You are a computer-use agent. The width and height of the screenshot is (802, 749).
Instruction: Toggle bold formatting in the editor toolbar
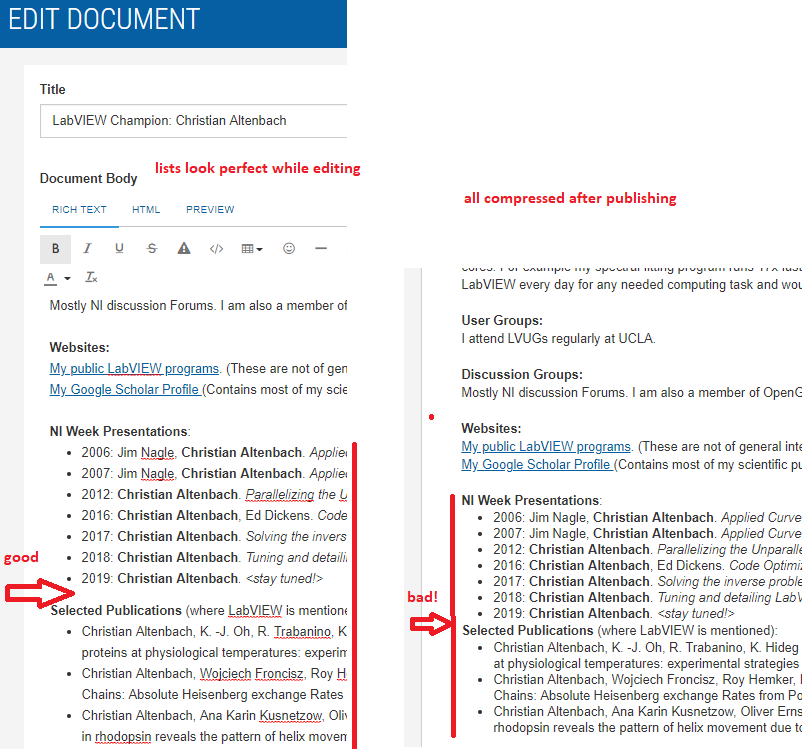pos(55,249)
